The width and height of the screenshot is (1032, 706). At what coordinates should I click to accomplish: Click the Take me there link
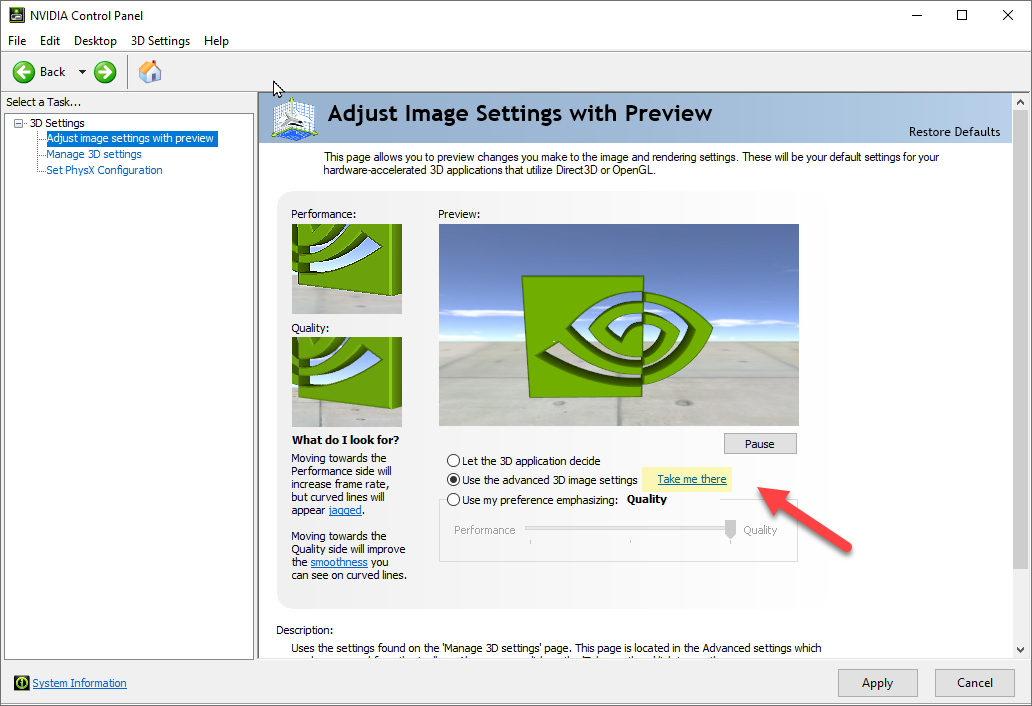[x=692, y=479]
